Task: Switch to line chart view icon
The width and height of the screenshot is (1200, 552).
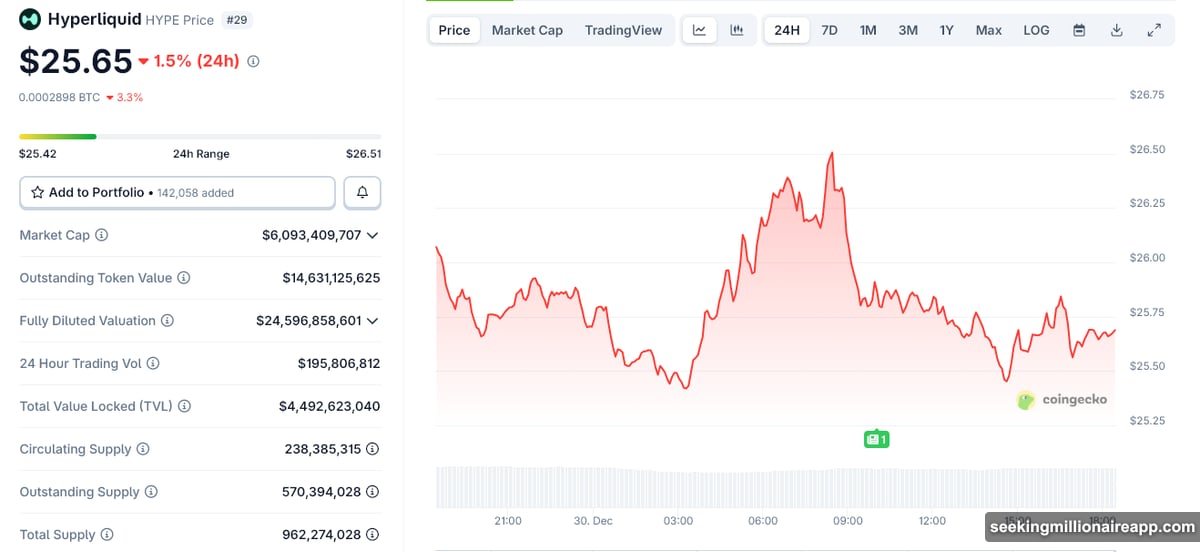Action: [699, 30]
